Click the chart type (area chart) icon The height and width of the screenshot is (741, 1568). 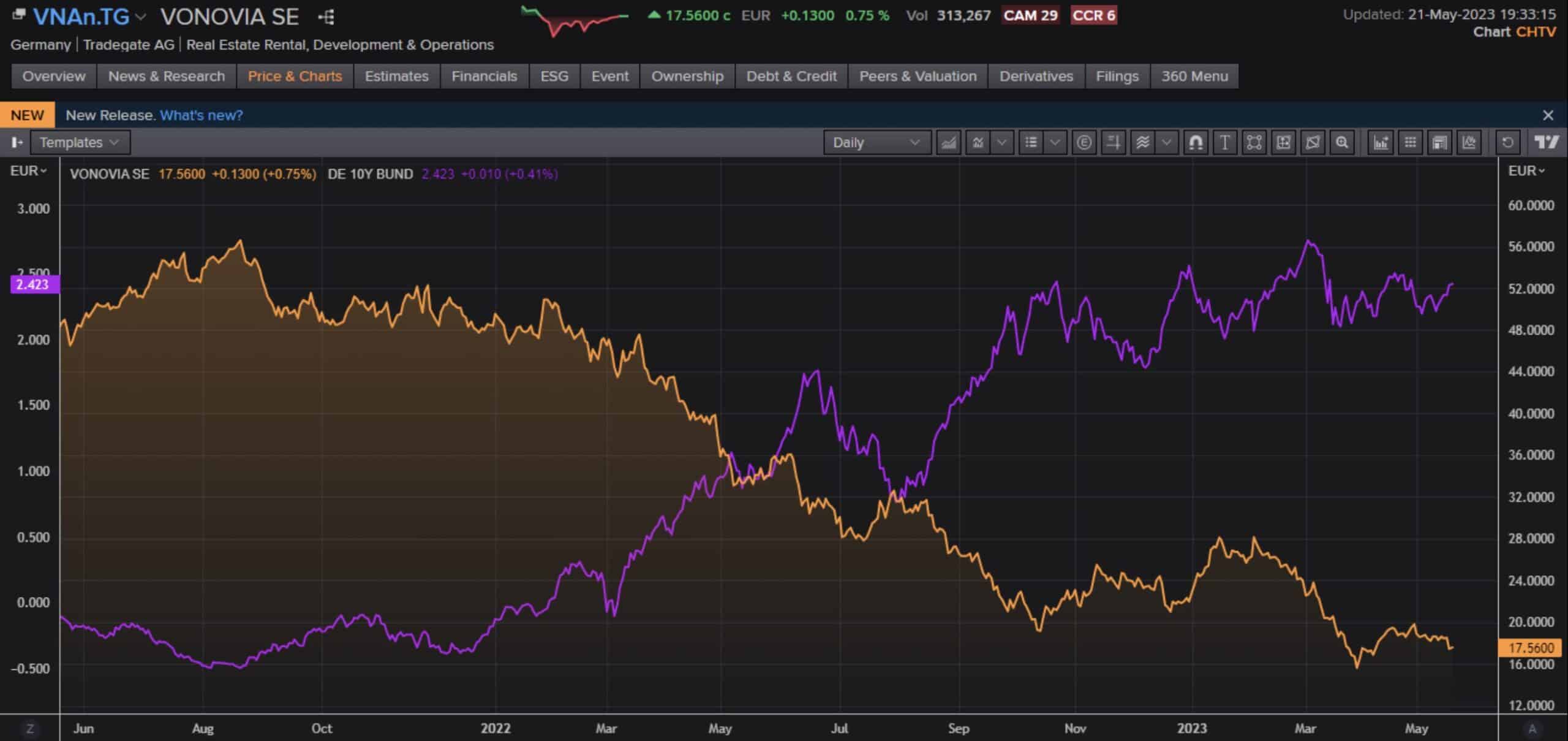coord(948,142)
